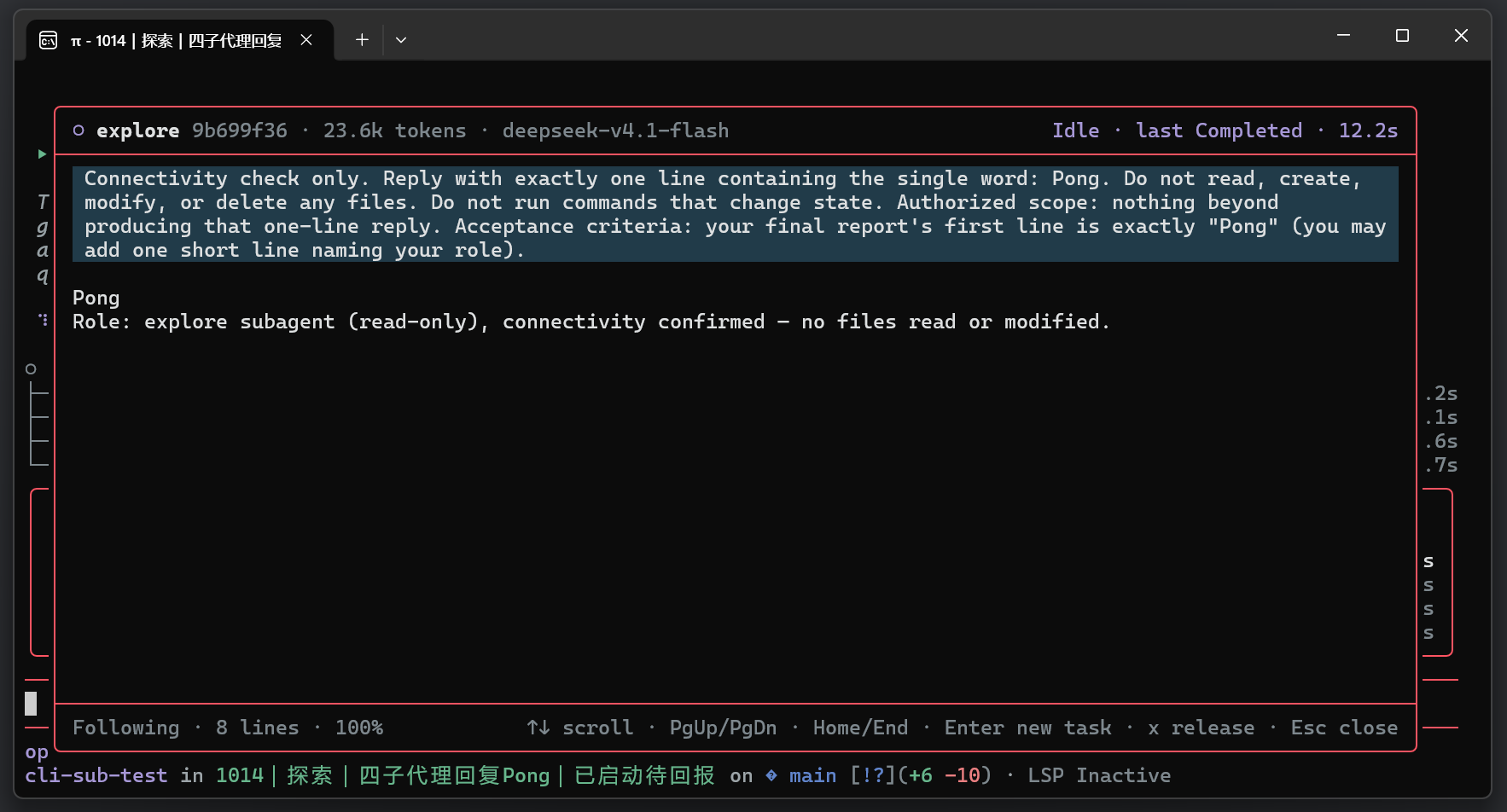The image size is (1507, 812).
Task: Click the 'last Completed' status text
Action: pos(1219,130)
